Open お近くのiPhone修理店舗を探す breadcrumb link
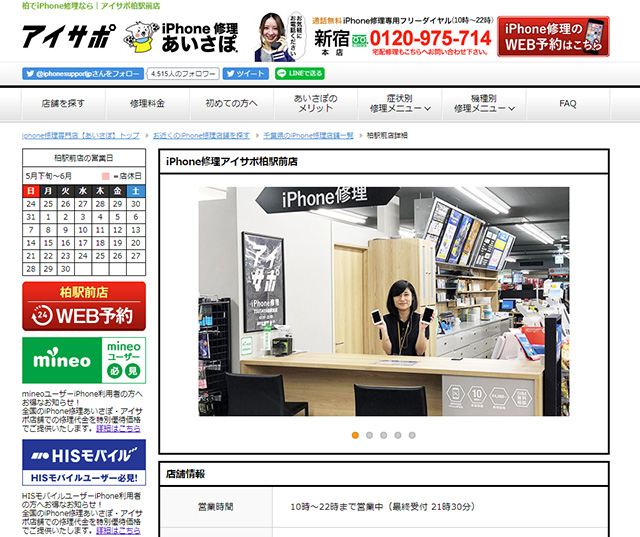The height and width of the screenshot is (537, 640). pos(201,135)
